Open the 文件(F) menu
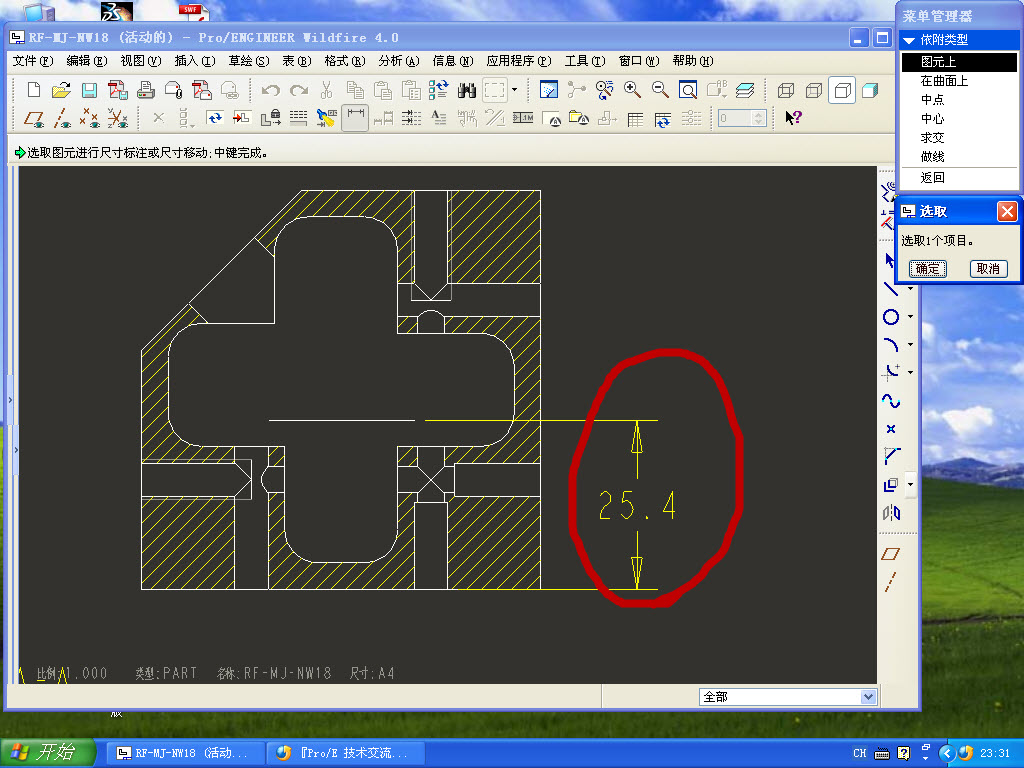The image size is (1024, 768). pyautogui.click(x=33, y=61)
